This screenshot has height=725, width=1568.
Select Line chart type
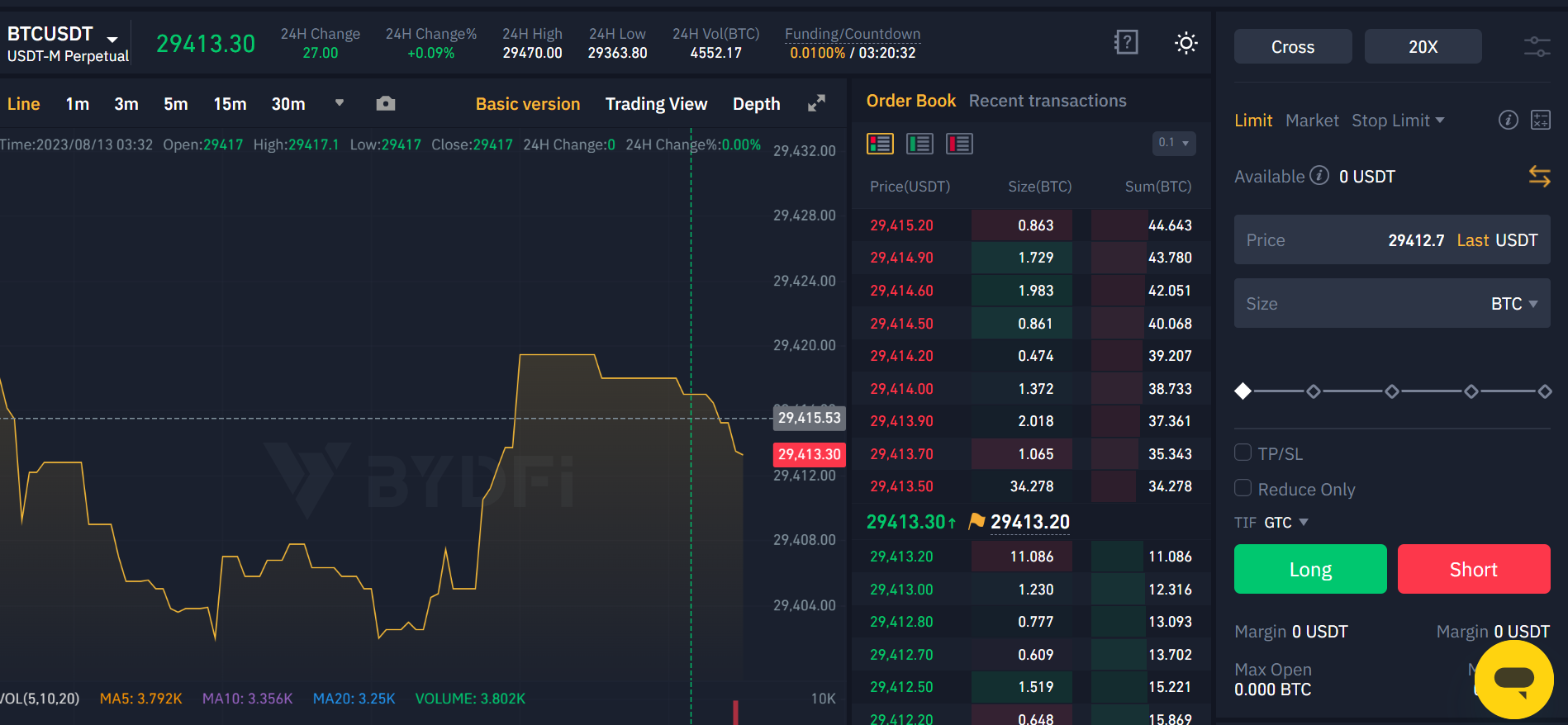[x=23, y=104]
